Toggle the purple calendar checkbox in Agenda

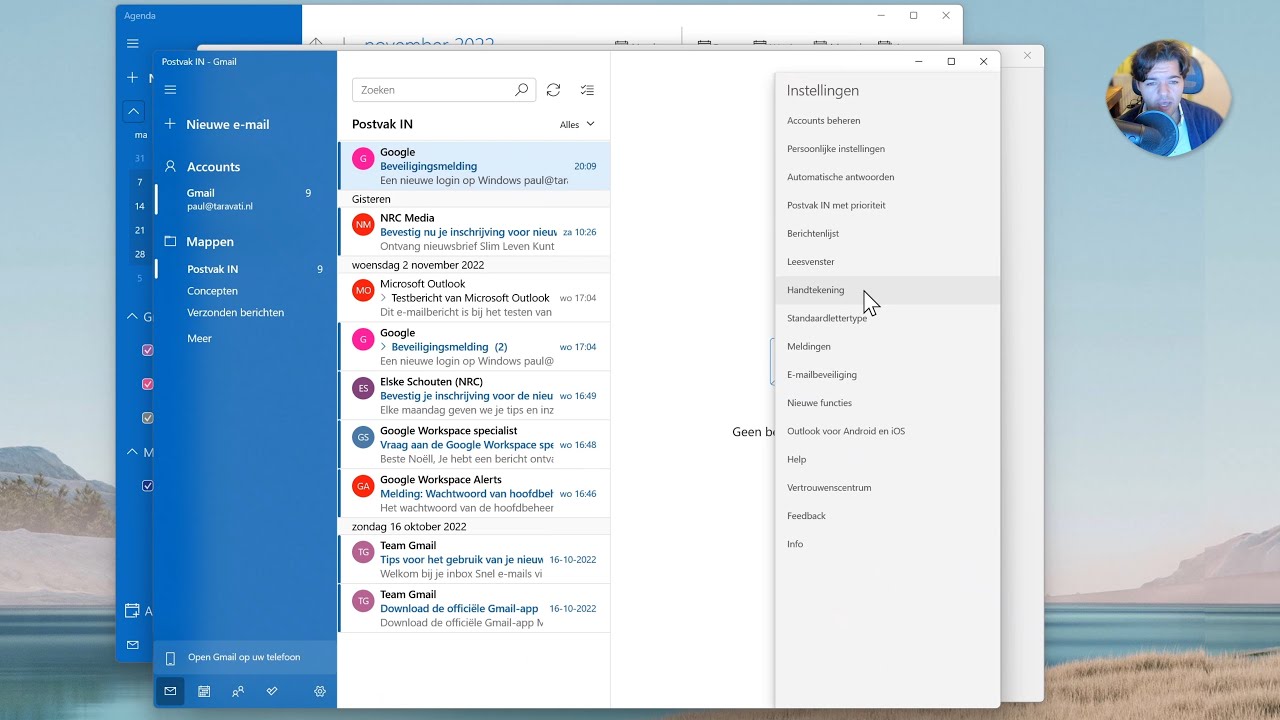pos(147,350)
